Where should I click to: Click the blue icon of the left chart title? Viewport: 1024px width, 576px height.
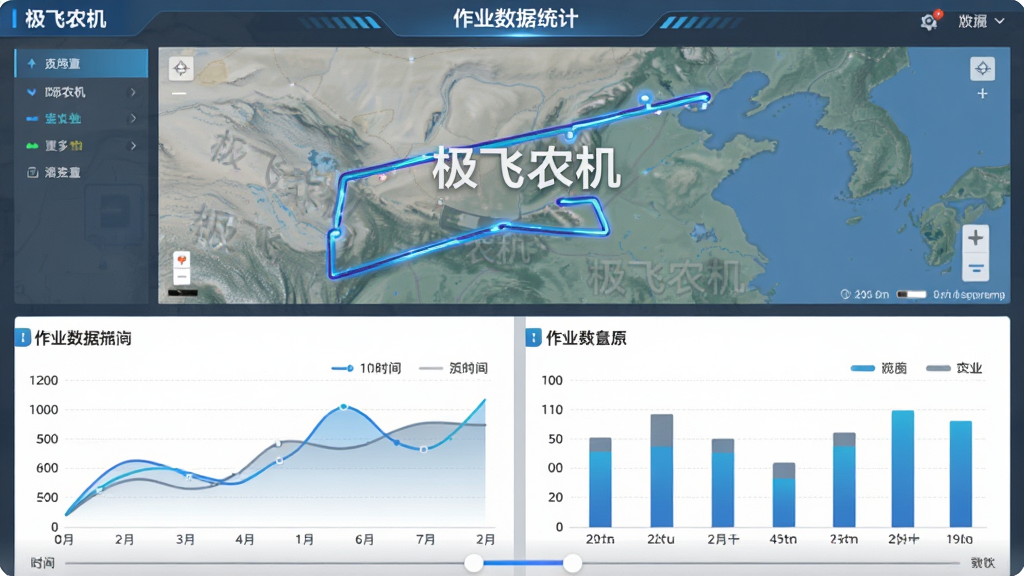[23, 338]
